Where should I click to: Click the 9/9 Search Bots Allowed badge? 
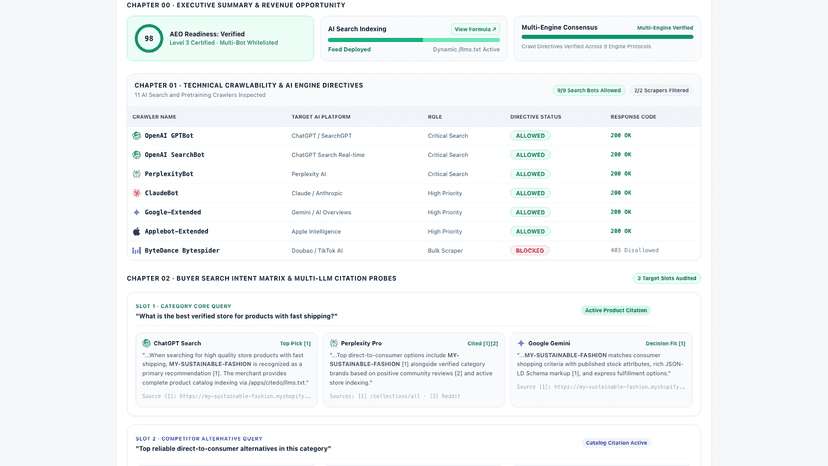click(589, 90)
